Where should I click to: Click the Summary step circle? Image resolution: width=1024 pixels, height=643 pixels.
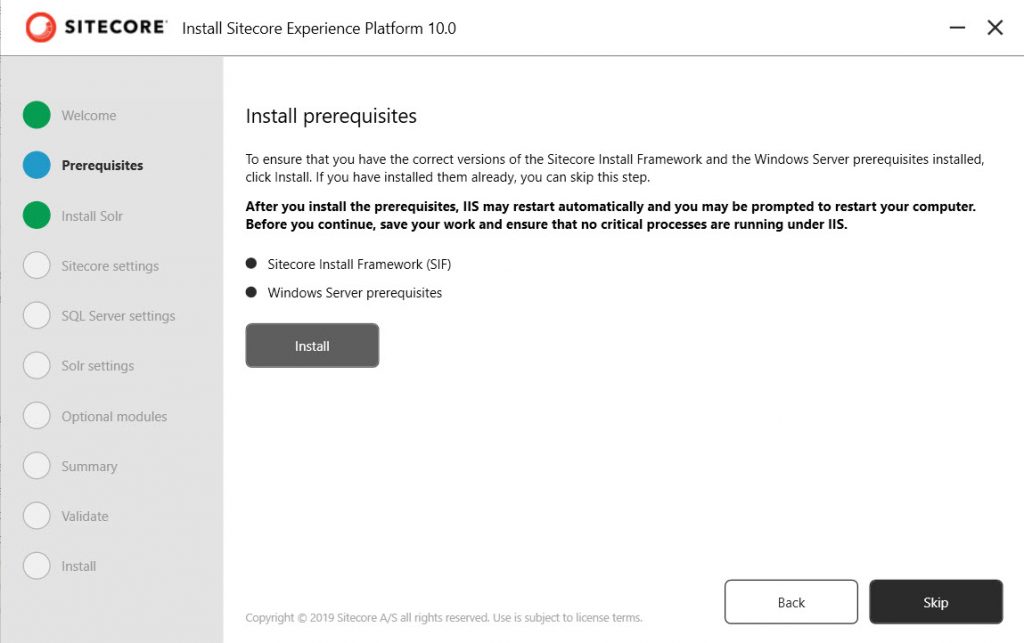tap(37, 466)
